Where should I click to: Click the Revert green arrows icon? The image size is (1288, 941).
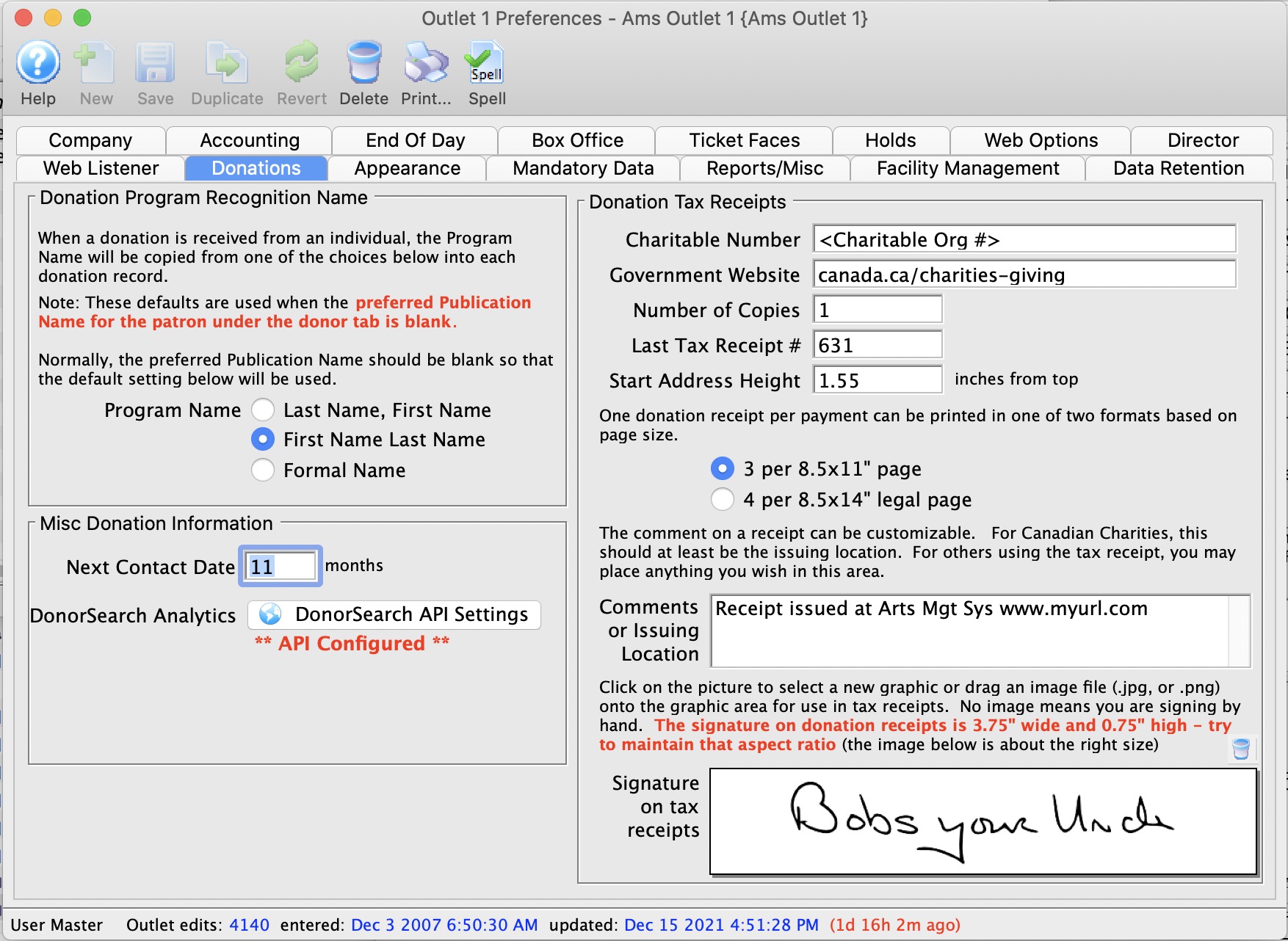pos(301,64)
